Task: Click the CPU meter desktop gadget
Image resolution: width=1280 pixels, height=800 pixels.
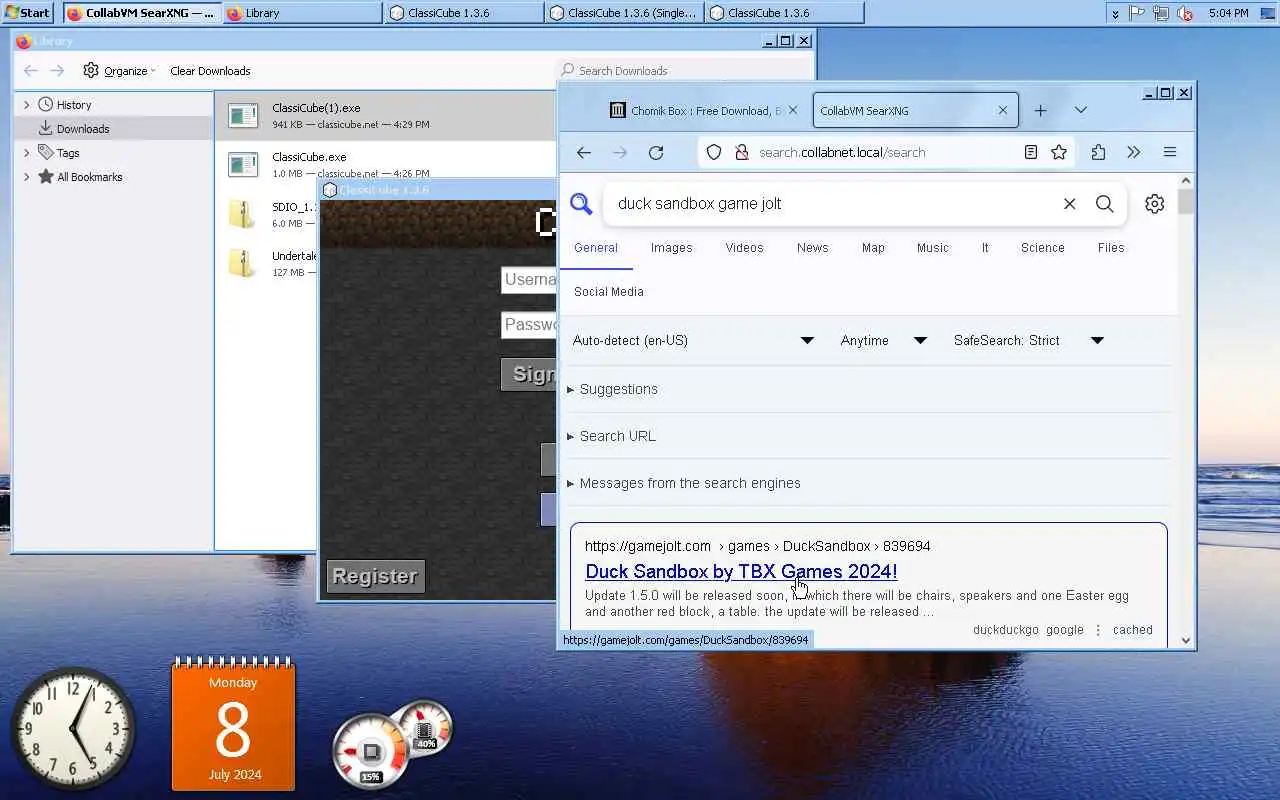Action: [371, 751]
